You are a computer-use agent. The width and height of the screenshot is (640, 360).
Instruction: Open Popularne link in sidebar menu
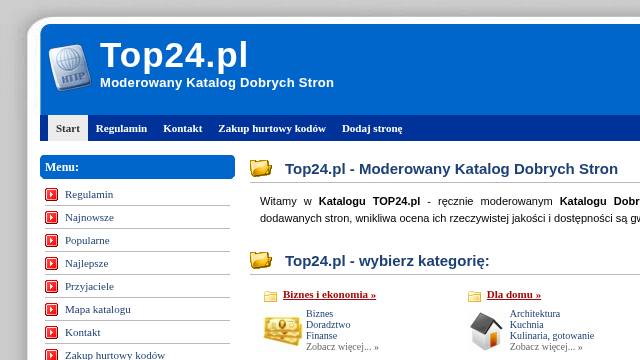pos(87,241)
